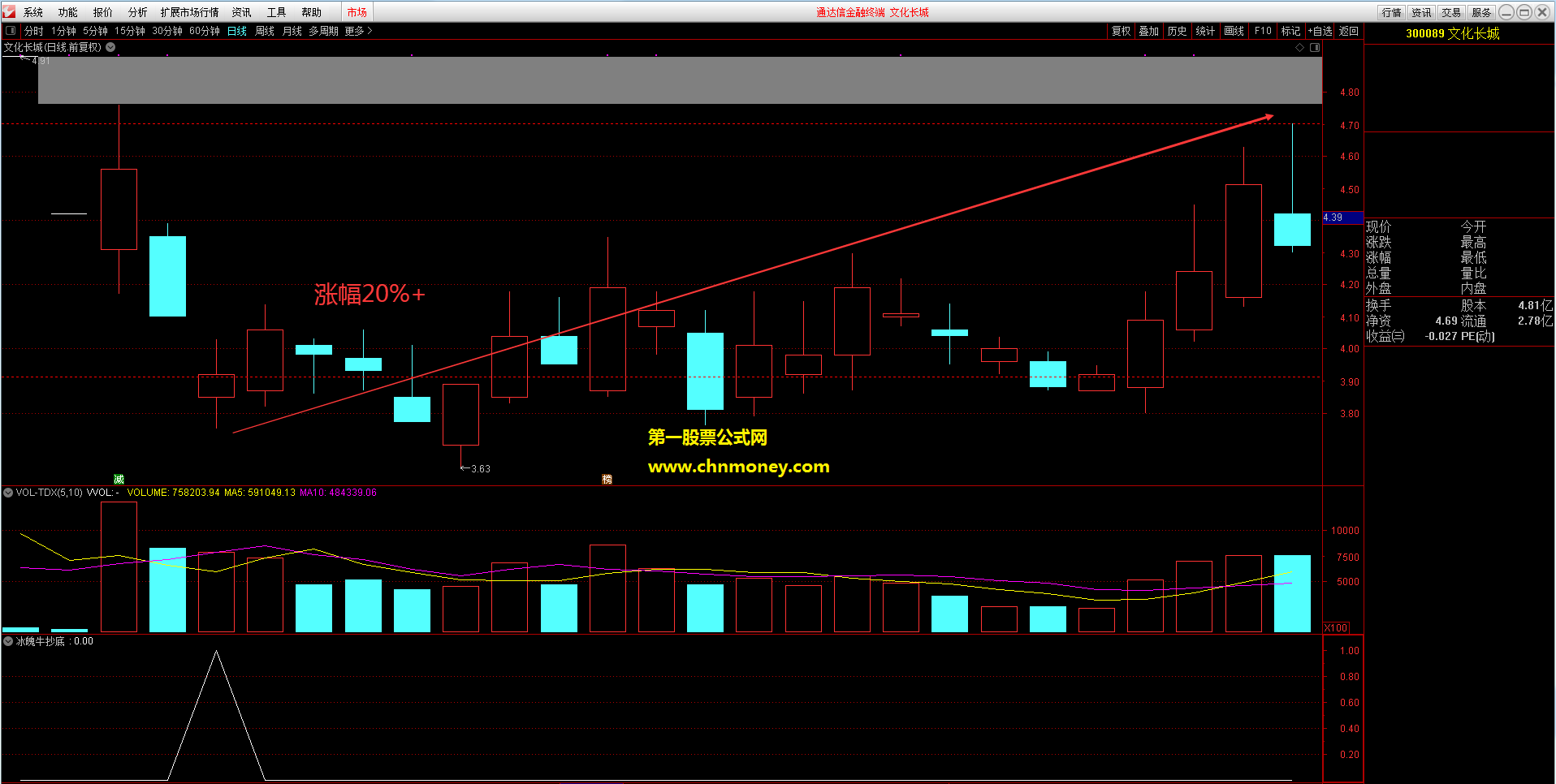Click the 4.91 high price label
The image size is (1556, 784).
41,61
